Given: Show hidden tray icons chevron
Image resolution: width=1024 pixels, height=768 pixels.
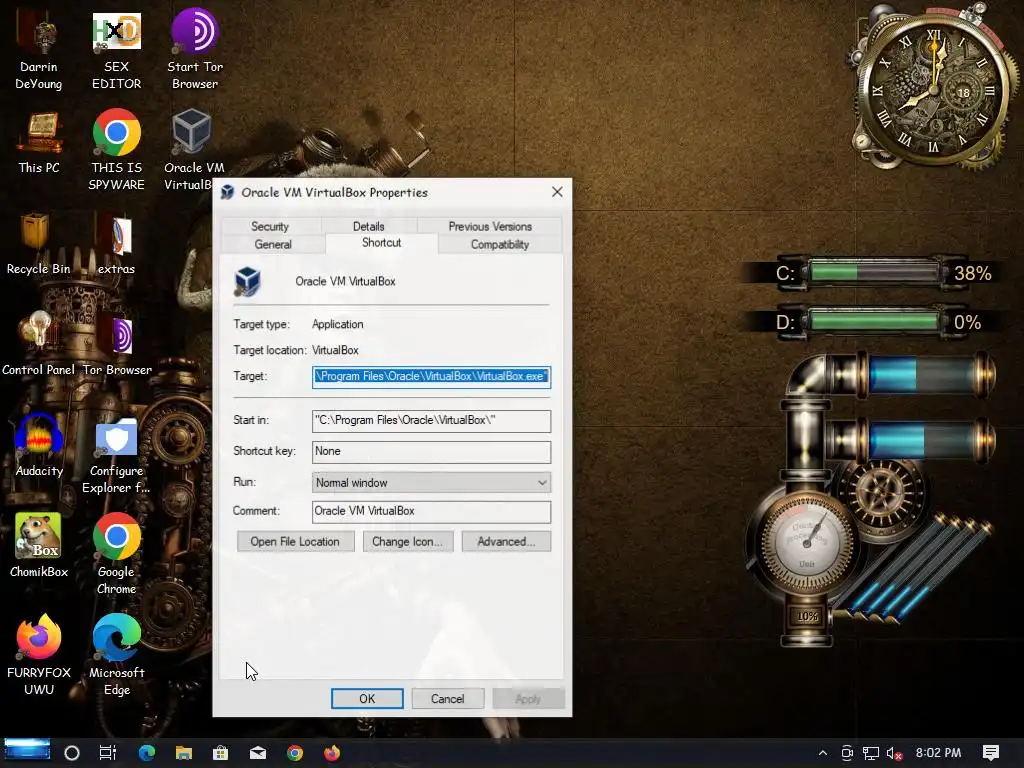Looking at the screenshot, I should tap(823, 753).
